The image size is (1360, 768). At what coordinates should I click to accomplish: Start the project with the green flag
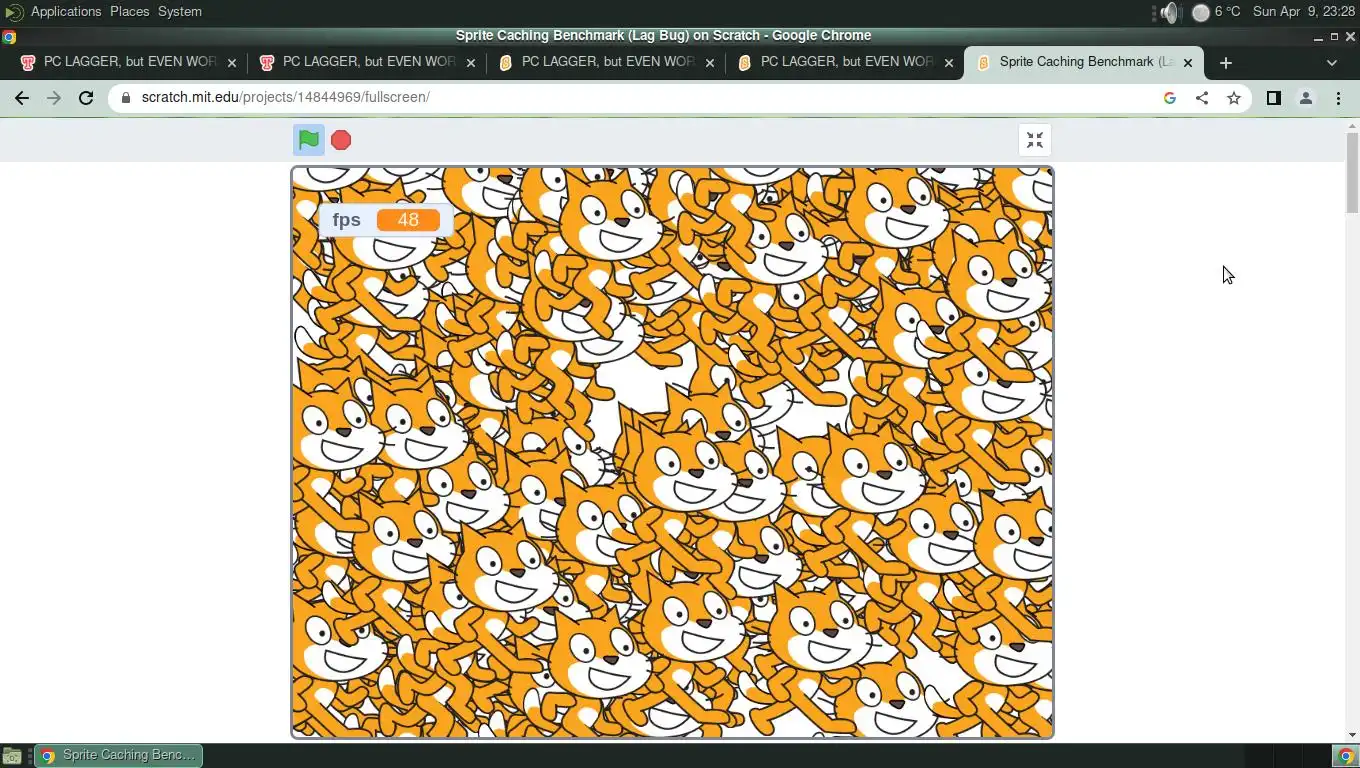click(309, 140)
